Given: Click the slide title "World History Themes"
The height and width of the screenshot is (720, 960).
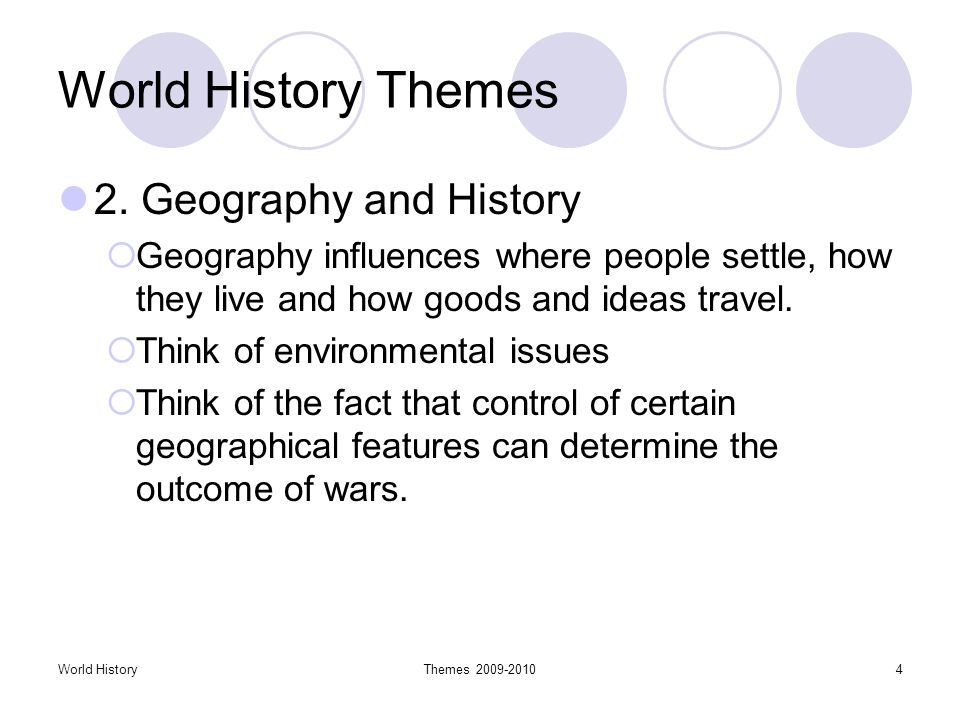Looking at the screenshot, I should tap(308, 91).
